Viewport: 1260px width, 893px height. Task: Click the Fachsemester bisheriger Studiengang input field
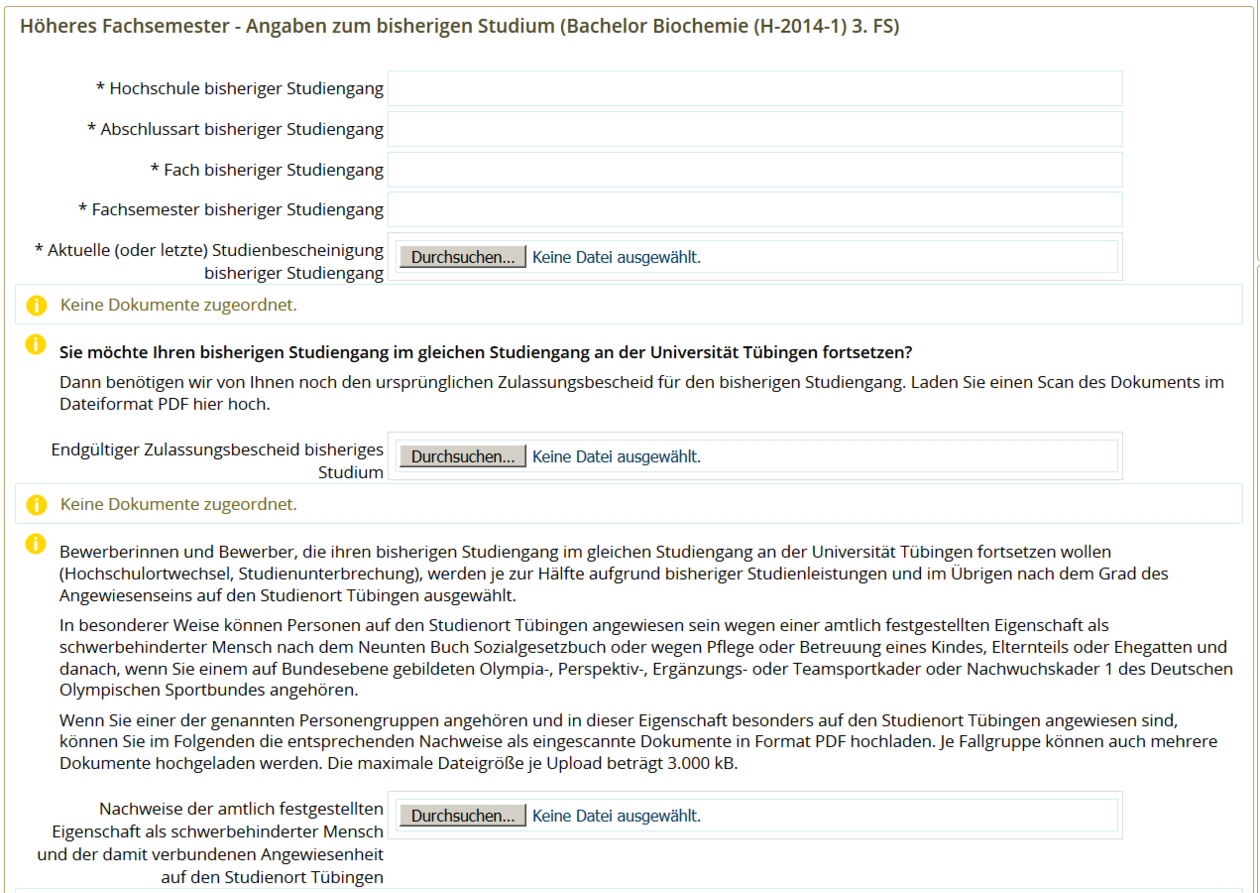tap(754, 210)
